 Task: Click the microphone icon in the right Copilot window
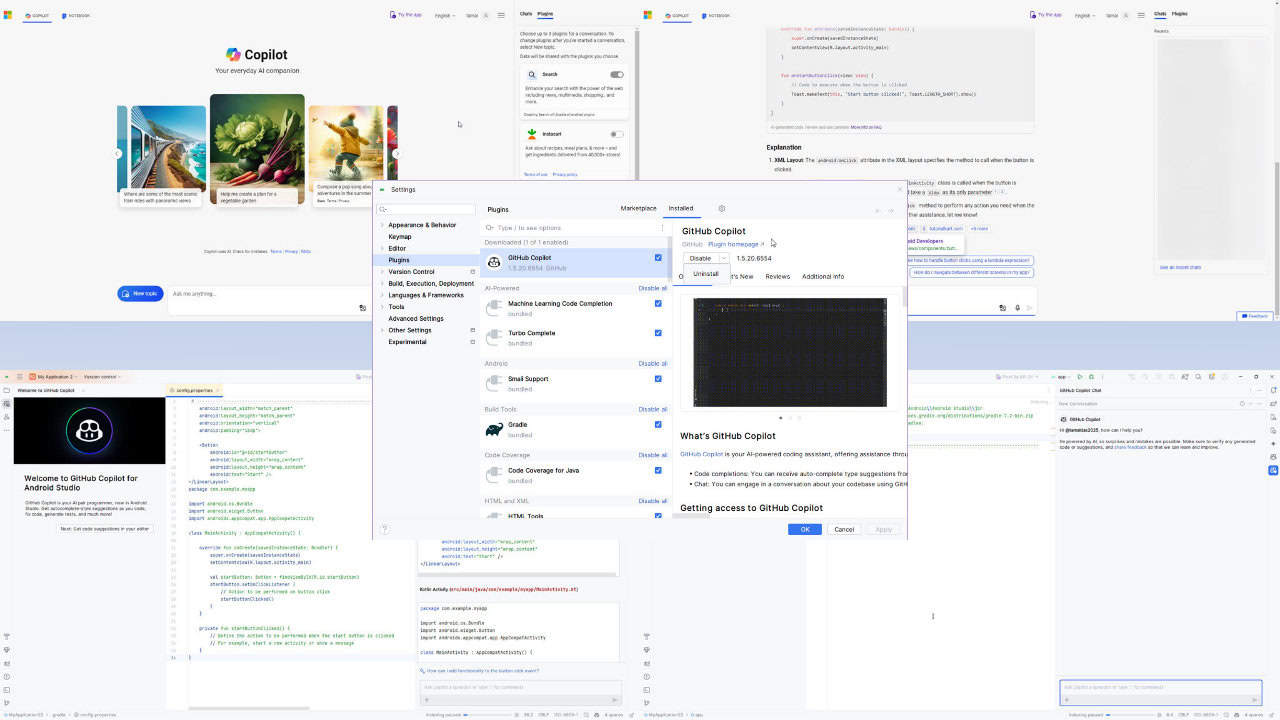[1017, 308]
